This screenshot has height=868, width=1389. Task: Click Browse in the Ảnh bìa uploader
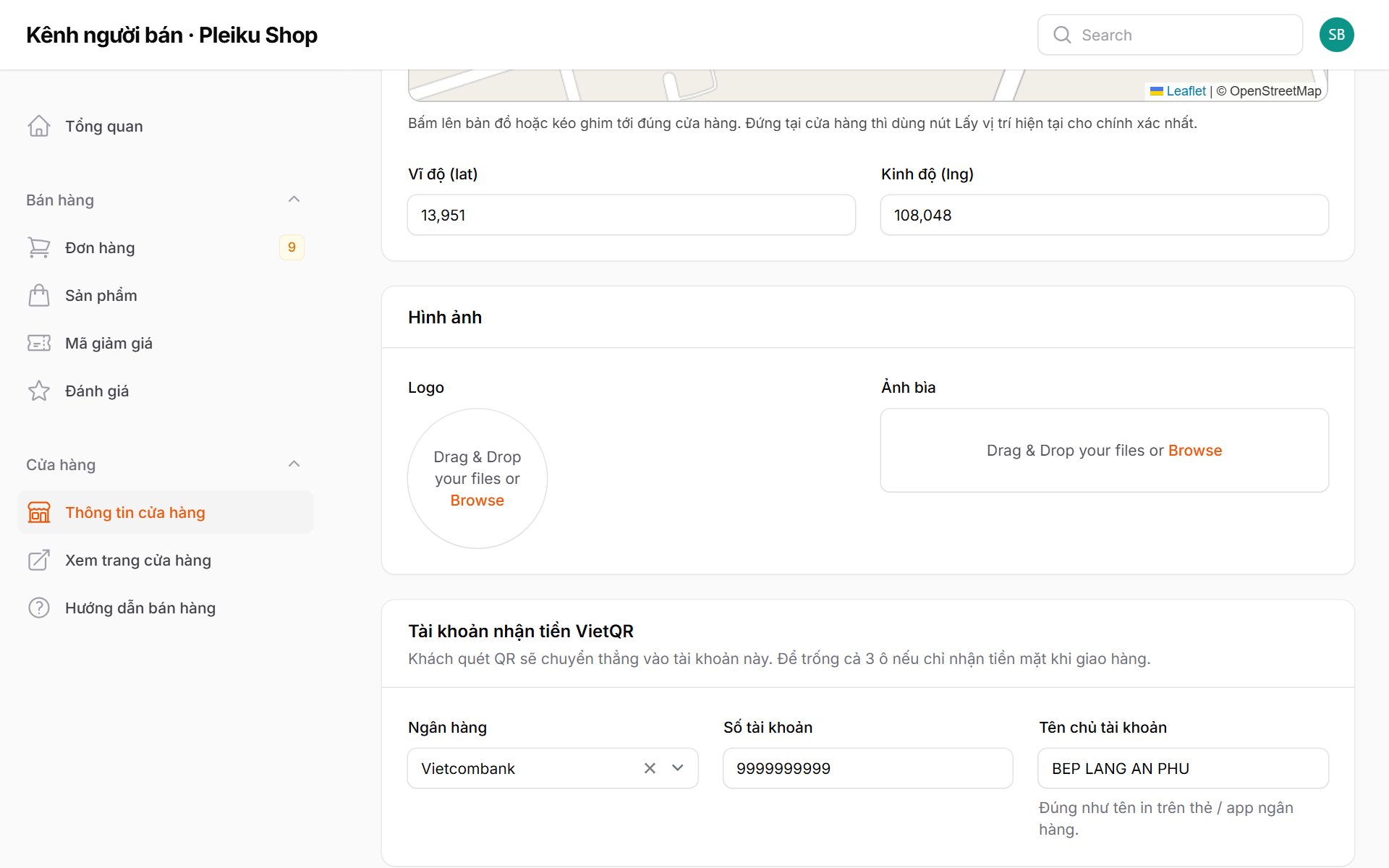[1195, 450]
